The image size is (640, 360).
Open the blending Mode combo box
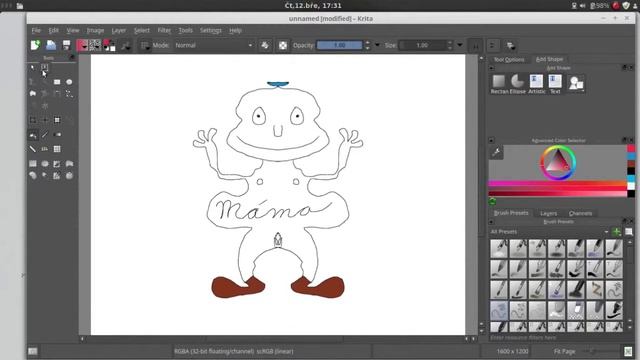[x=213, y=45]
